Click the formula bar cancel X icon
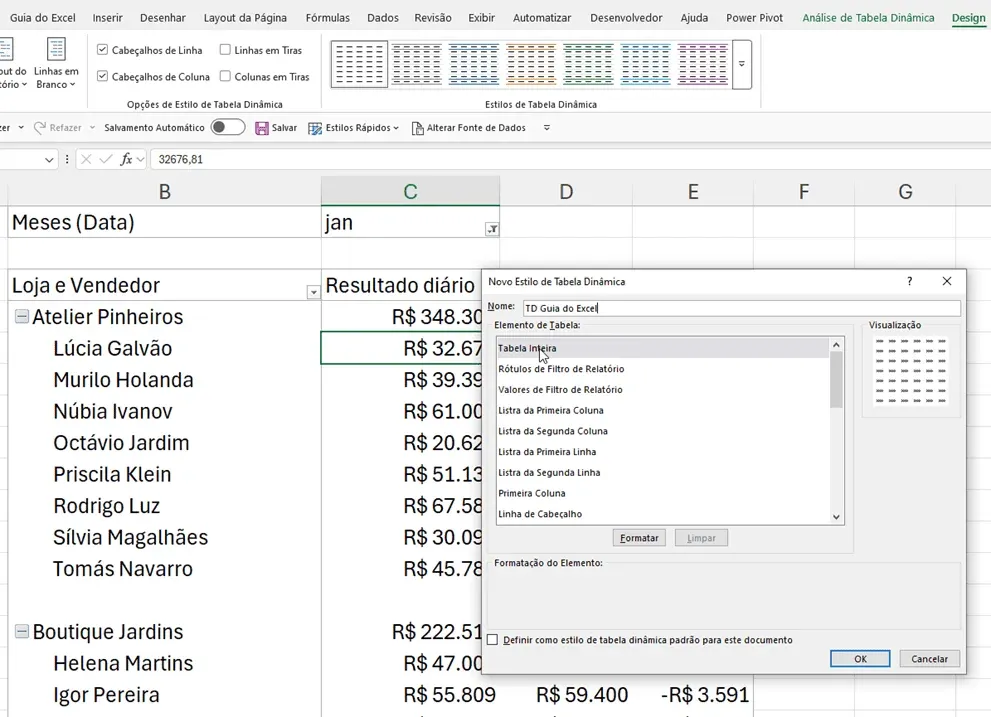 87,159
